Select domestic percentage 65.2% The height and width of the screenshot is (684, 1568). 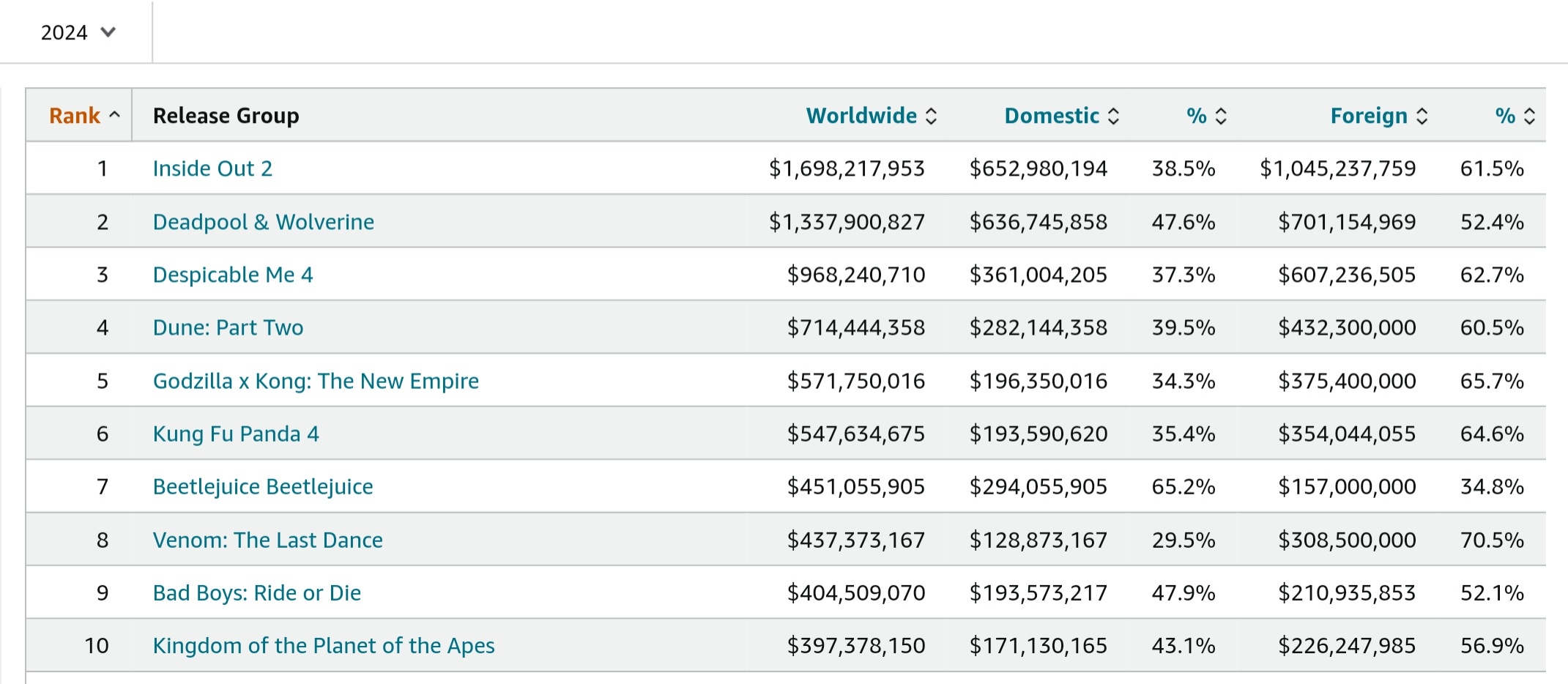tap(1184, 486)
